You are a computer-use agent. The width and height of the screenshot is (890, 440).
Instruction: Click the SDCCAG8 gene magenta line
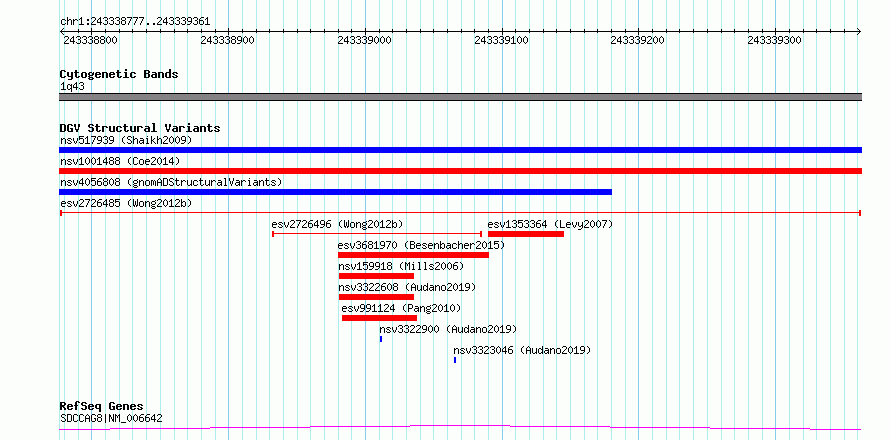(460, 428)
